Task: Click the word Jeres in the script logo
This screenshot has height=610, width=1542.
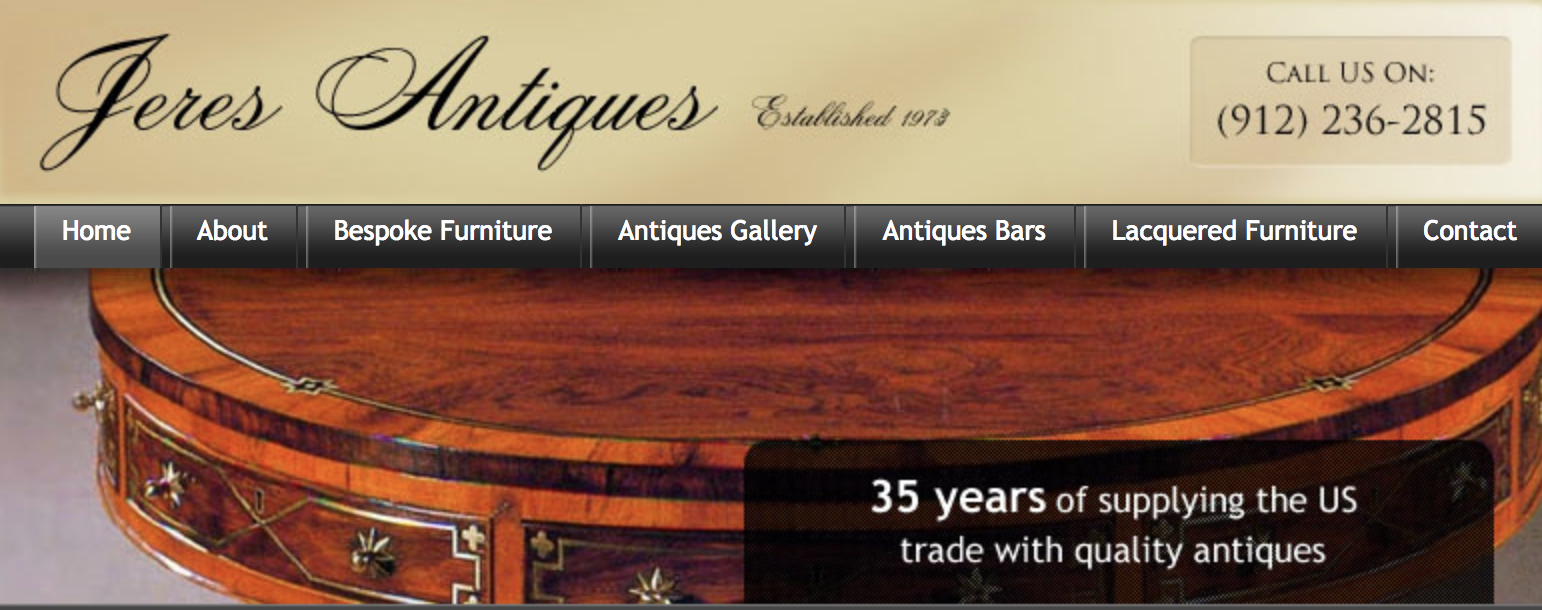Action: (x=160, y=100)
